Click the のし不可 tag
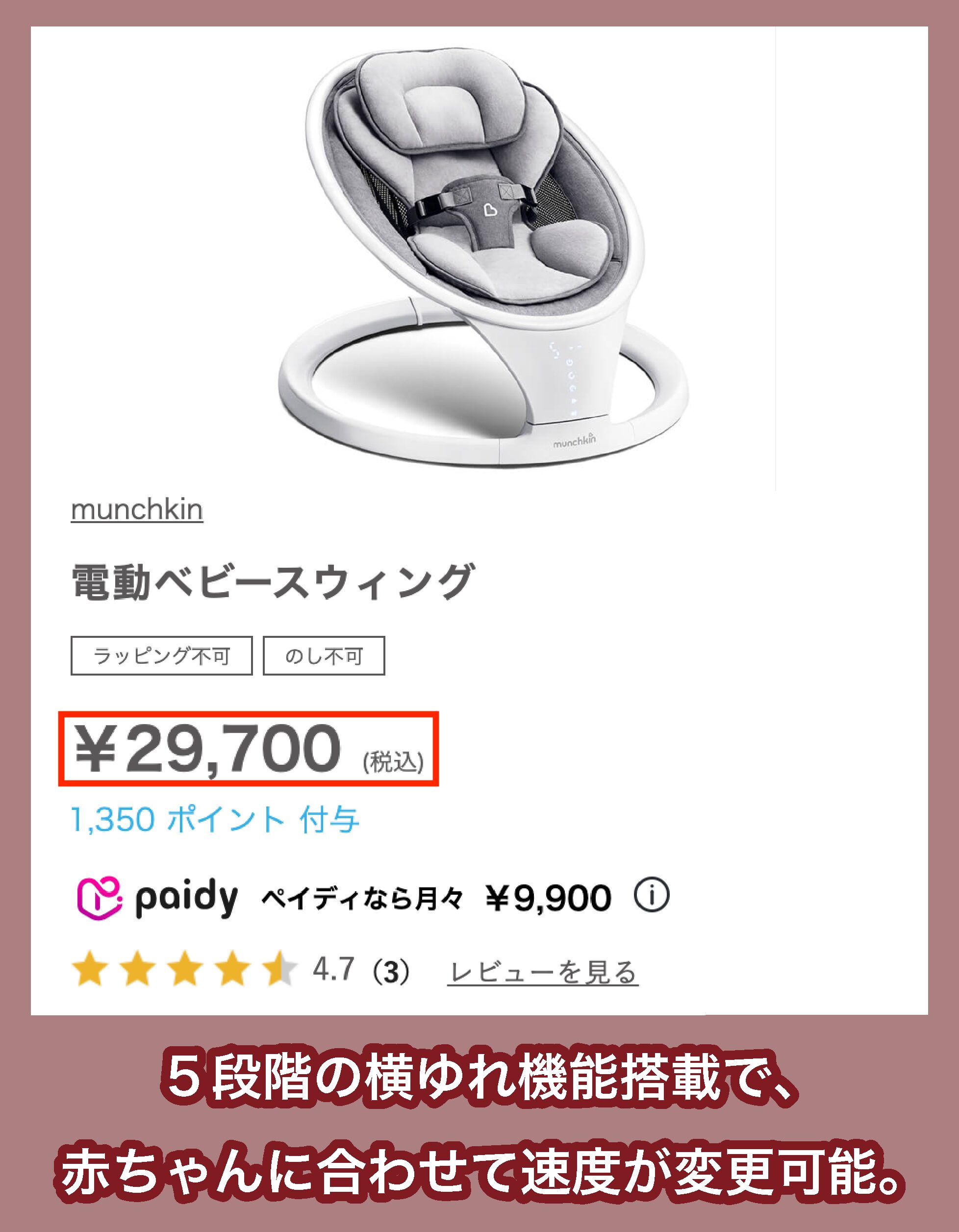The width and height of the screenshot is (959, 1232). 324,655
